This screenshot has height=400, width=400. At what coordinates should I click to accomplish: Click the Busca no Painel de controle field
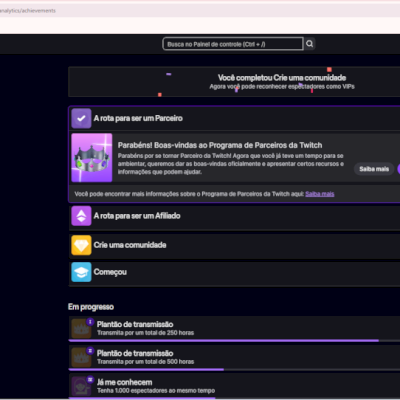coord(233,44)
